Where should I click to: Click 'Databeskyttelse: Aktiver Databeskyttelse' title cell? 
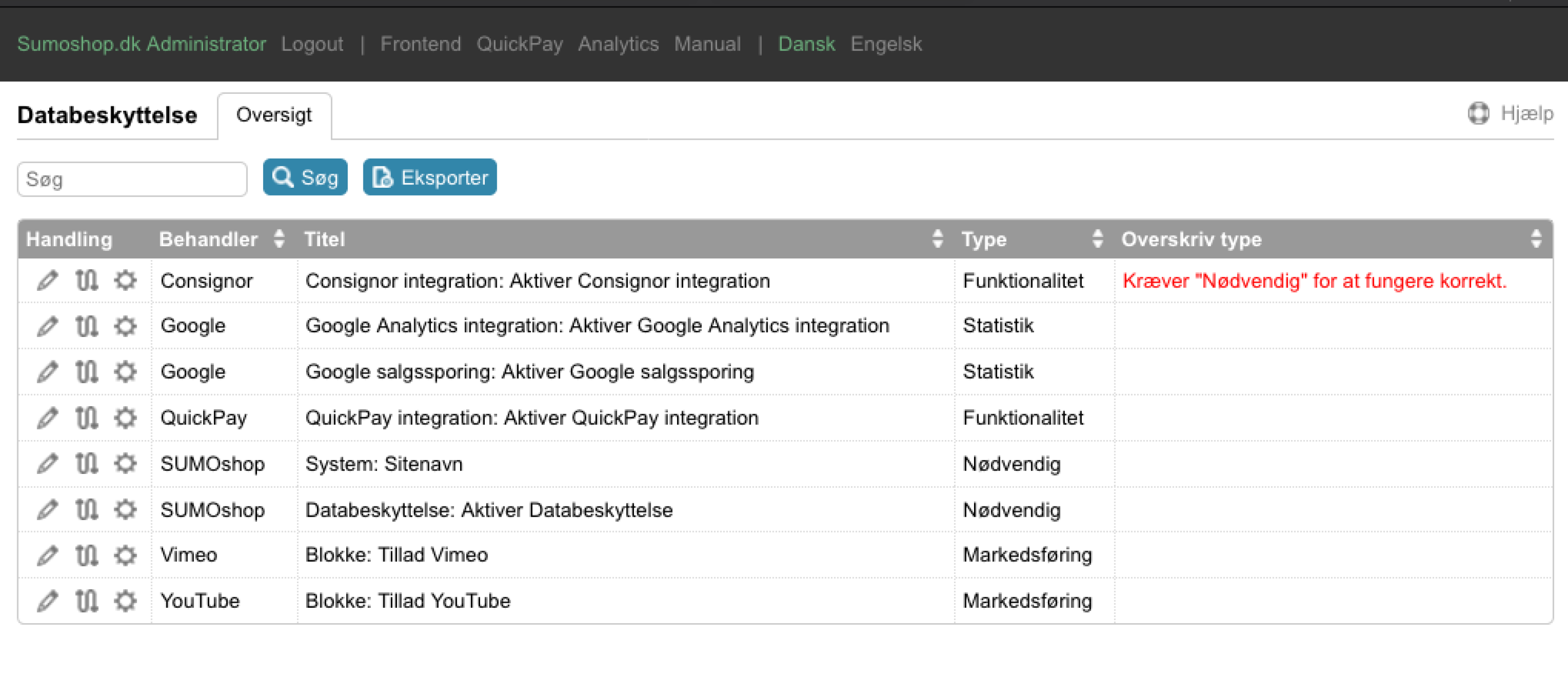pos(489,510)
